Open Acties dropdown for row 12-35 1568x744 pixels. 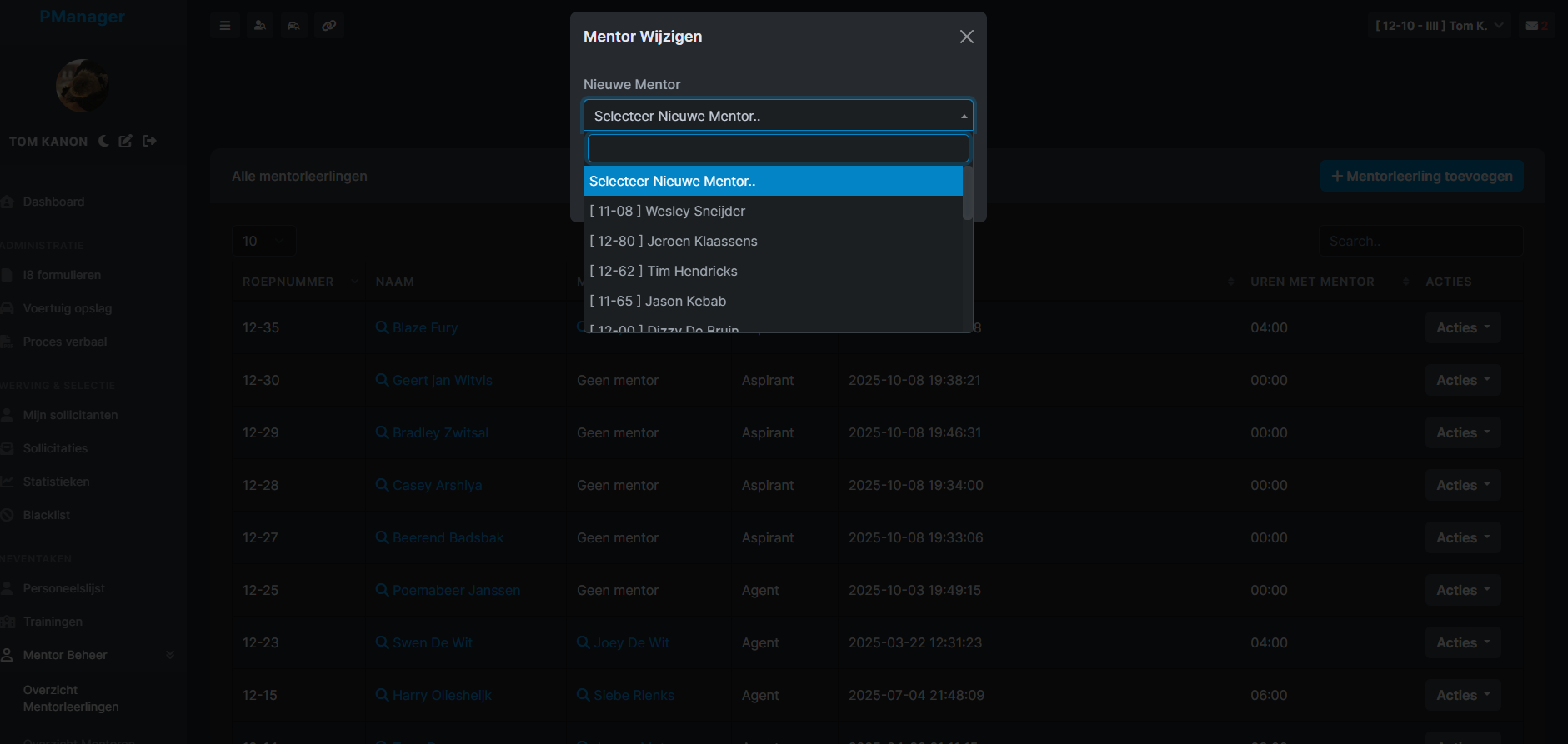[x=1463, y=327]
